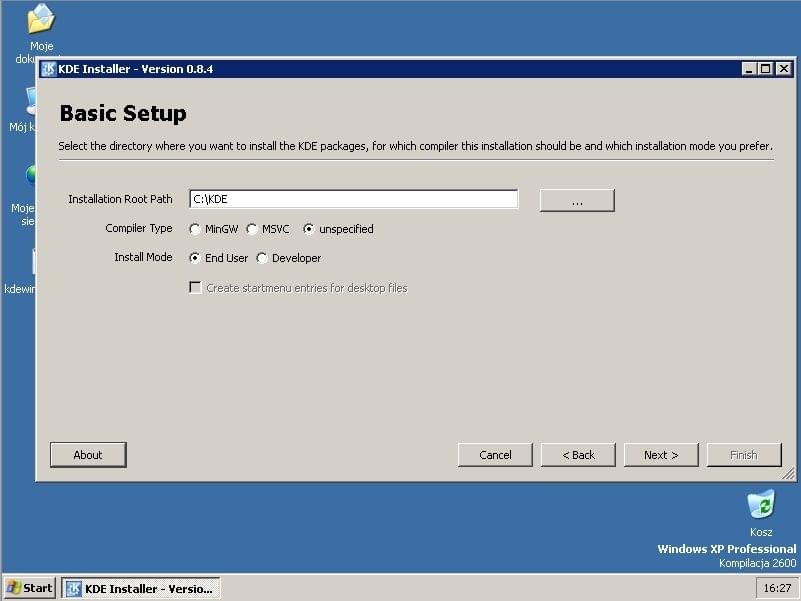Open the Windows Start menu

click(x=29, y=588)
